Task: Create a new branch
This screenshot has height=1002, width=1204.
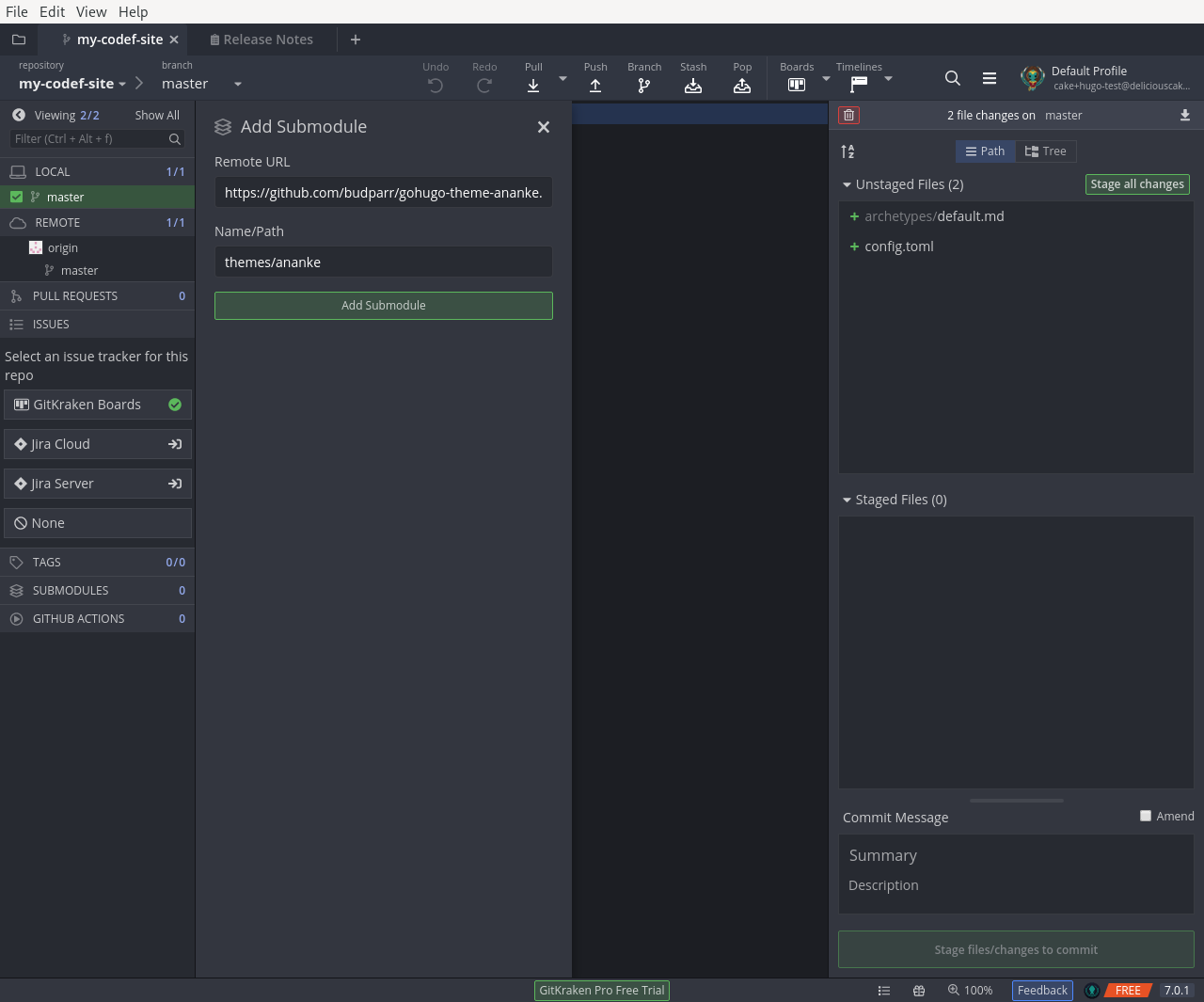Action: [x=644, y=86]
